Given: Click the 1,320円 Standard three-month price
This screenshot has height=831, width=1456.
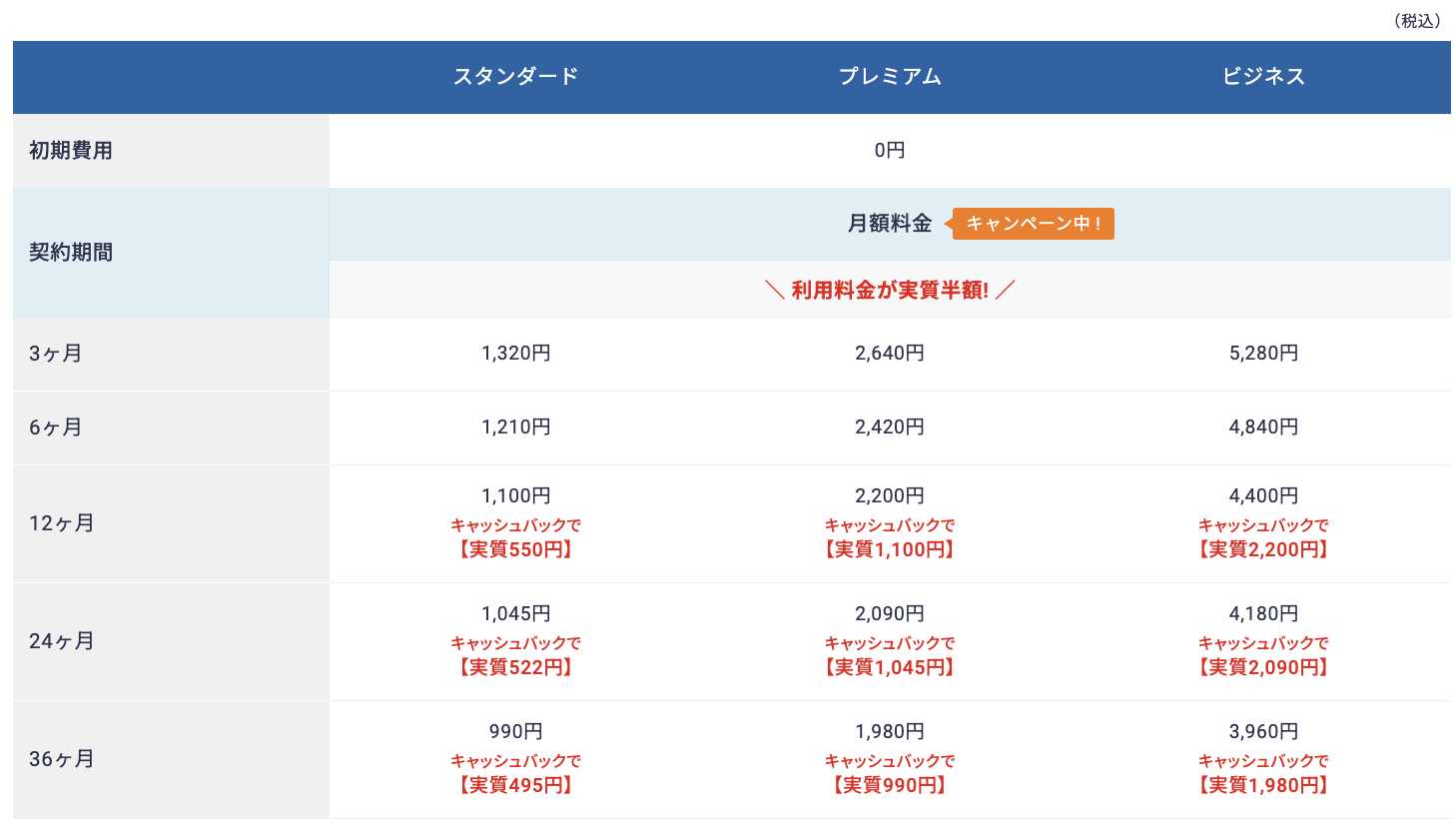Looking at the screenshot, I should [x=515, y=354].
